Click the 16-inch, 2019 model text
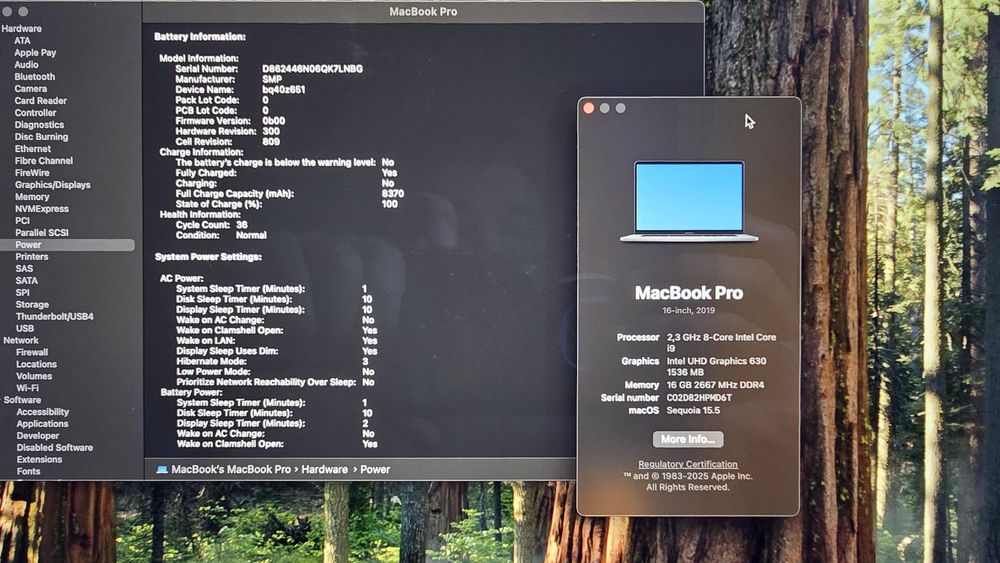The image size is (1000, 563). [x=689, y=311]
